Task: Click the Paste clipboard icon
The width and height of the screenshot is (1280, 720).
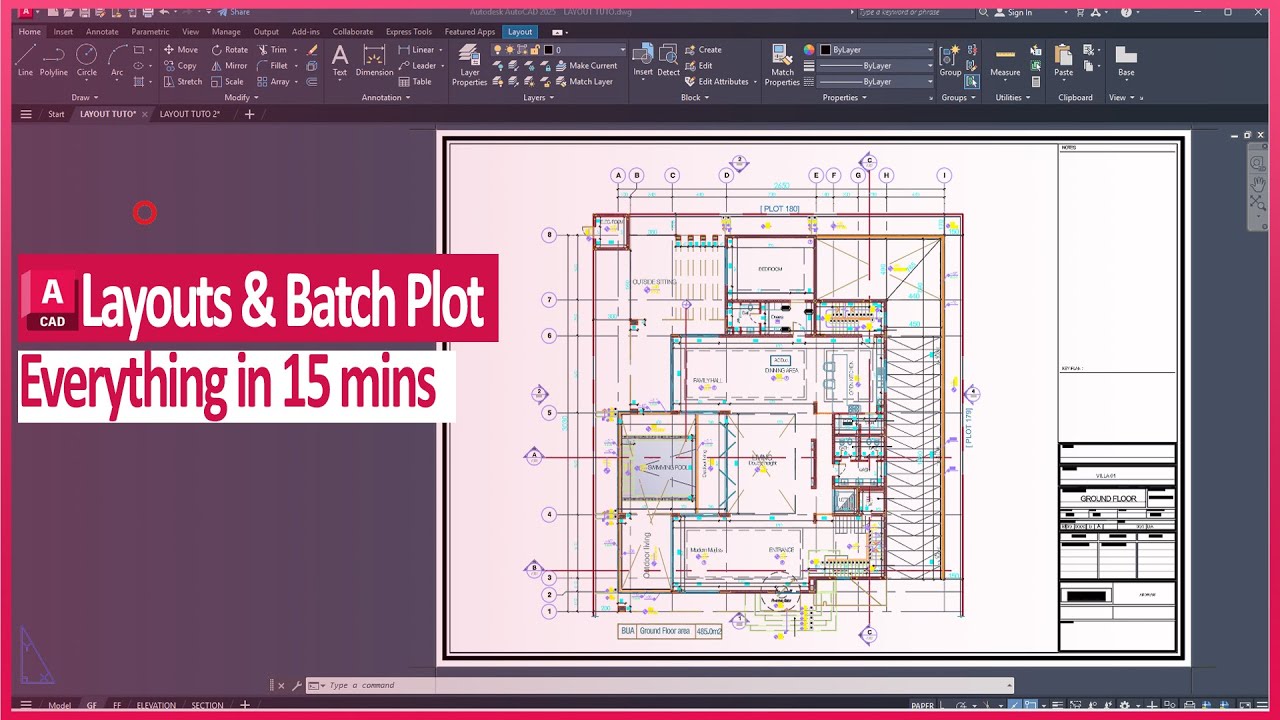Action: (1063, 60)
